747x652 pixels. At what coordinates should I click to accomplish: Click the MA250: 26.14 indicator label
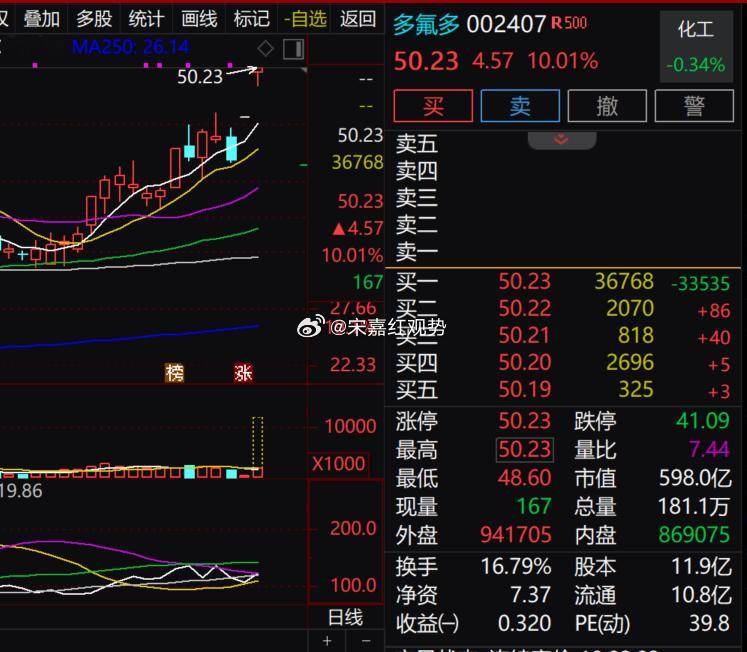coord(131,47)
